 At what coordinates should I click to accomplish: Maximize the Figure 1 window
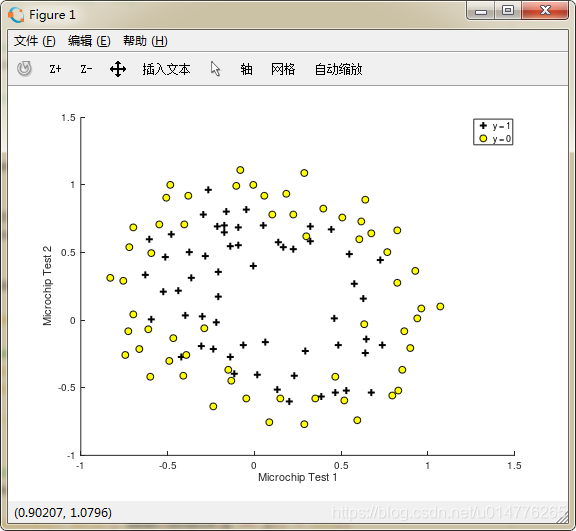coord(508,11)
